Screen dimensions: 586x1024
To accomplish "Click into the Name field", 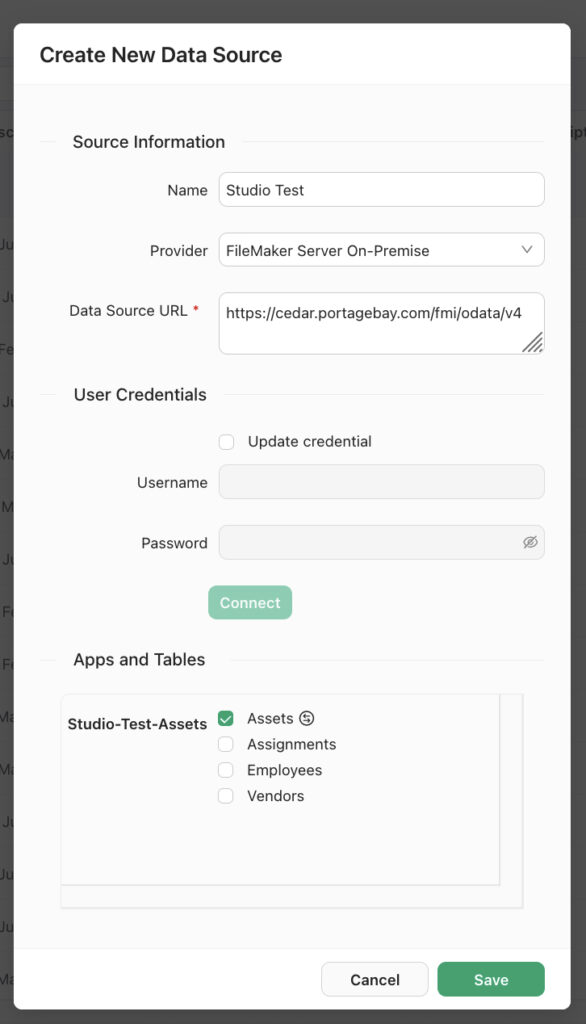I will (x=382, y=189).
